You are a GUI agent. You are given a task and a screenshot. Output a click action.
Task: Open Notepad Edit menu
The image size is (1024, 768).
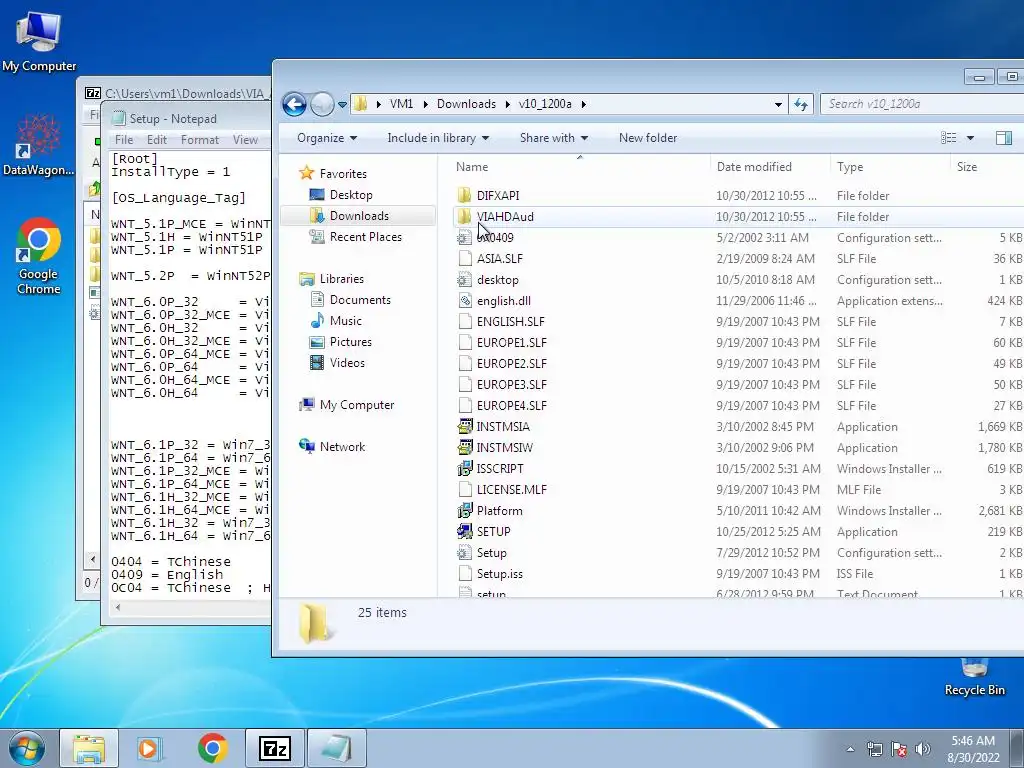click(x=157, y=140)
